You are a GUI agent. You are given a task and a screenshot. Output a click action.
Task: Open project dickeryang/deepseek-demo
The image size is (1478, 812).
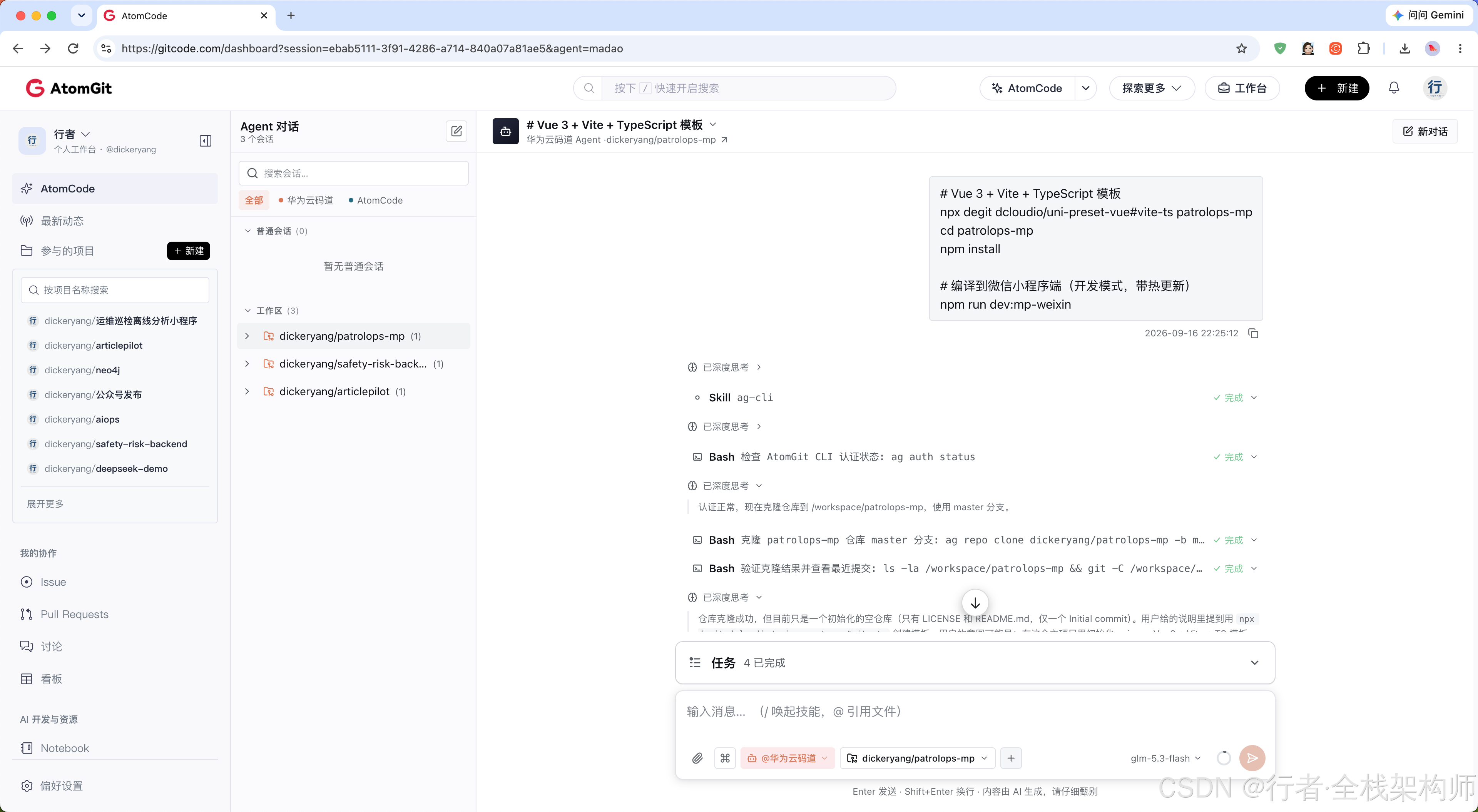point(106,468)
